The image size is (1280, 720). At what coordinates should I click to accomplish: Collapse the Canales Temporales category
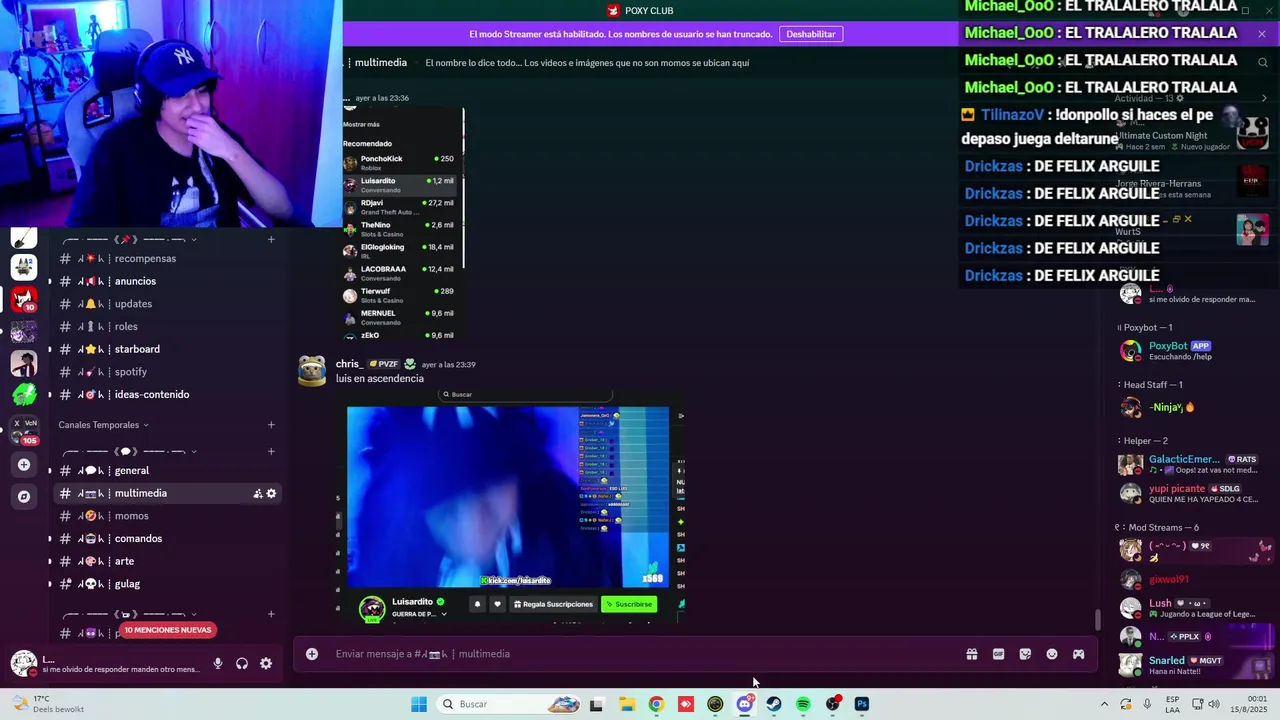pyautogui.click(x=103, y=425)
